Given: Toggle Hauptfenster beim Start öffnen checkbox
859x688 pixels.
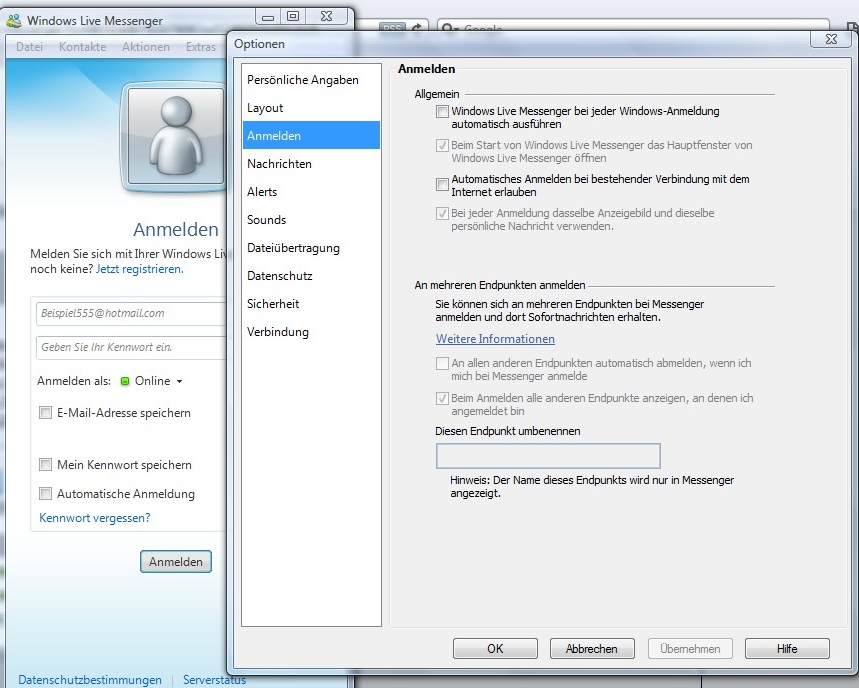Looking at the screenshot, I should pyautogui.click(x=442, y=146).
